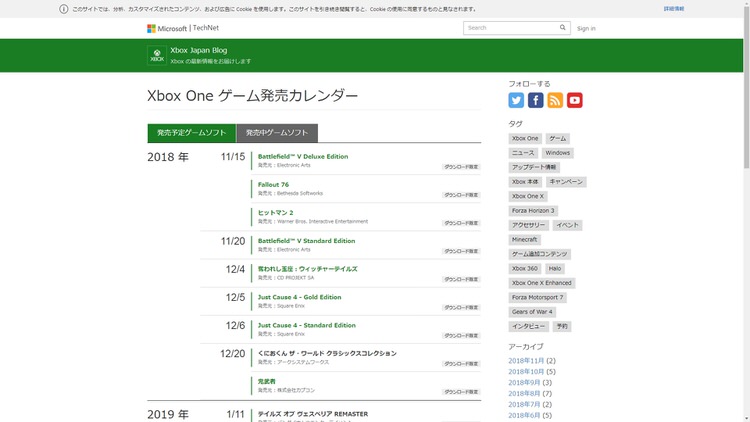Open the Xbox Japan Blog title link

199,50
